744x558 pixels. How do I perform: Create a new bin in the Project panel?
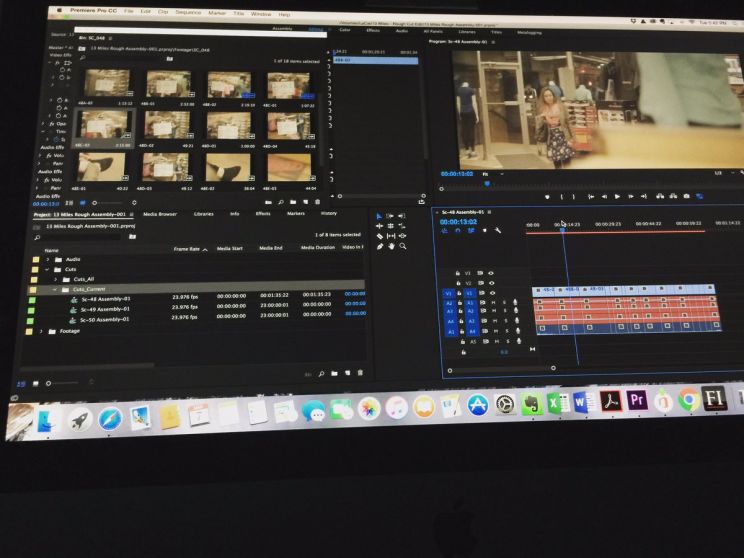click(335, 373)
